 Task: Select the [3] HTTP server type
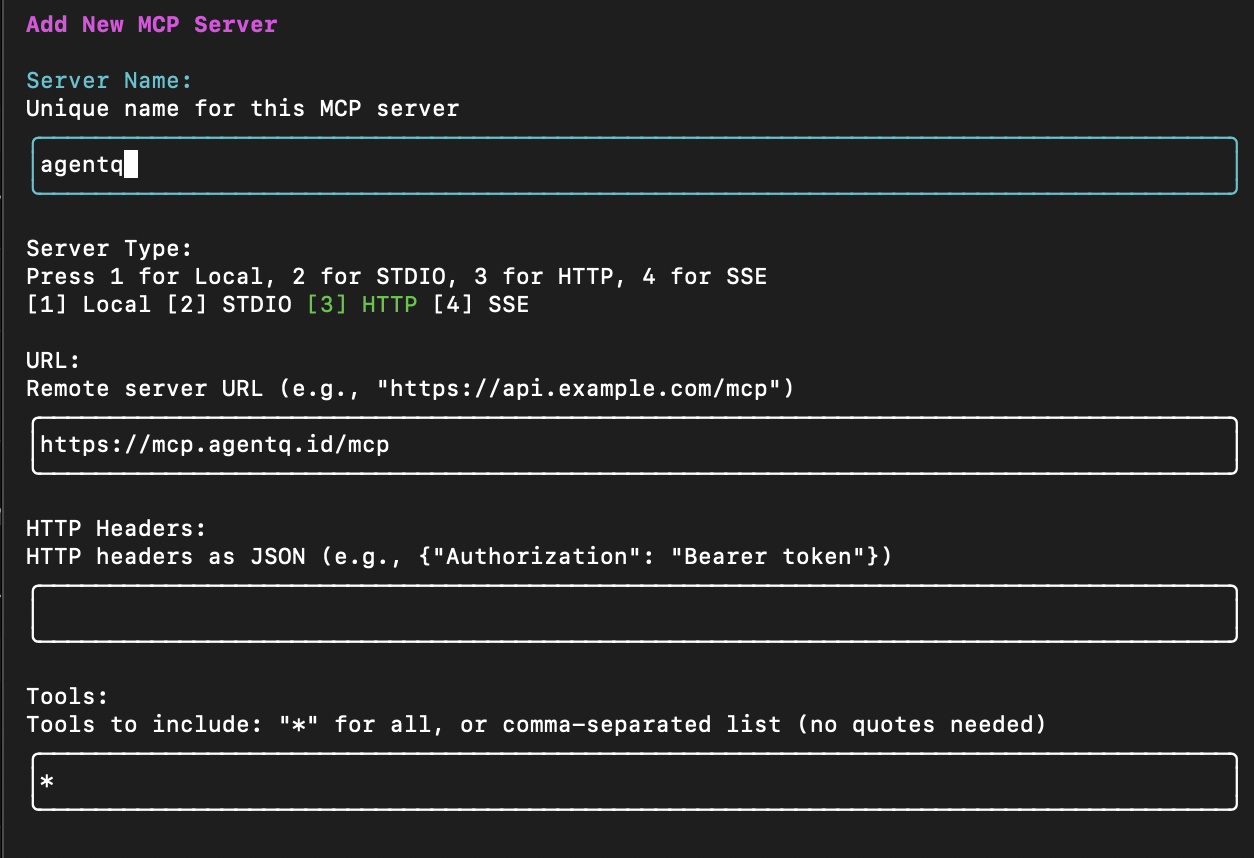point(362,304)
